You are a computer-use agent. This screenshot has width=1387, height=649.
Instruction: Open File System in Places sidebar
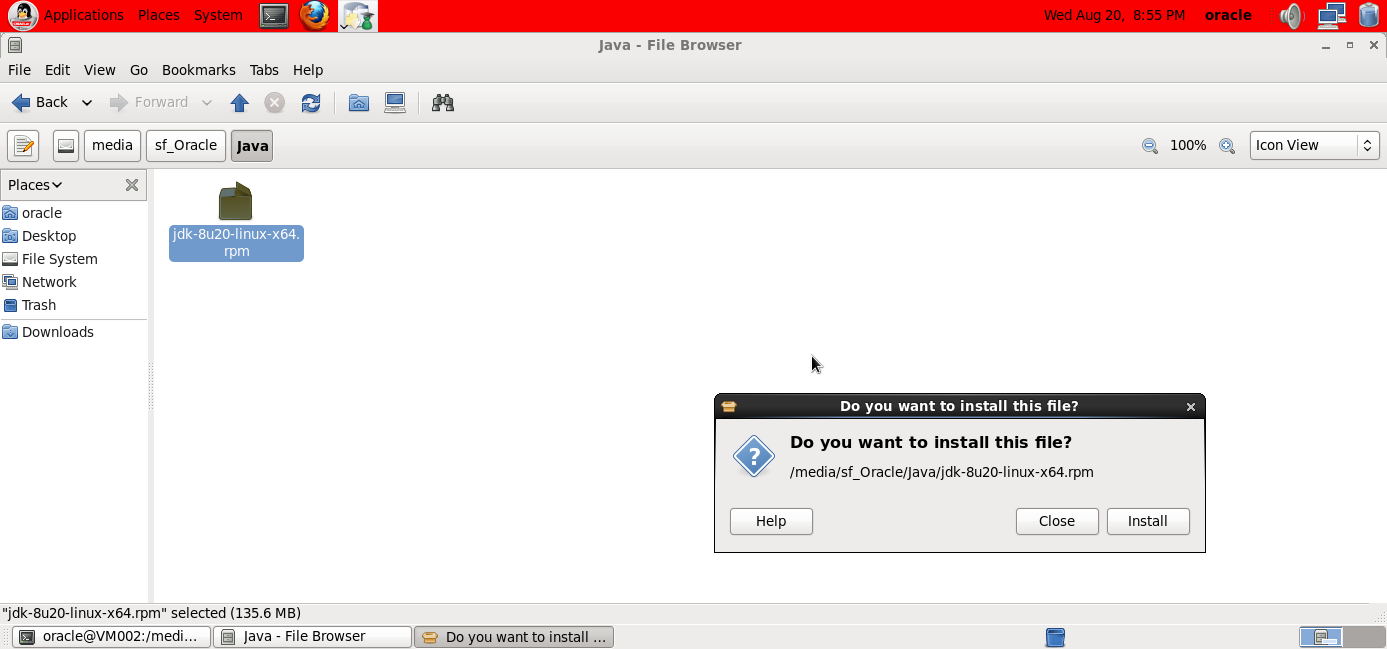60,259
